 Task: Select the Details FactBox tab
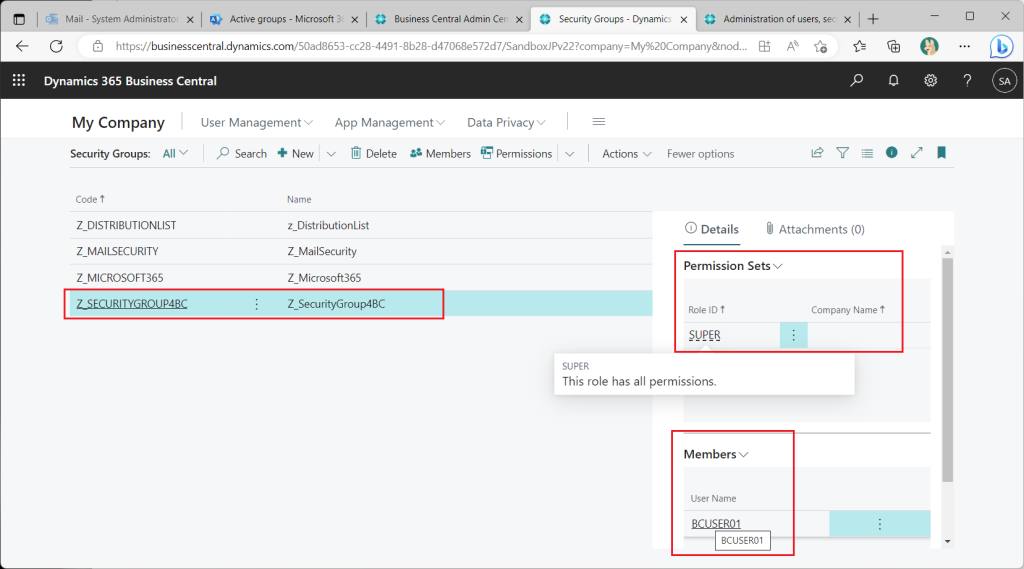(x=711, y=229)
